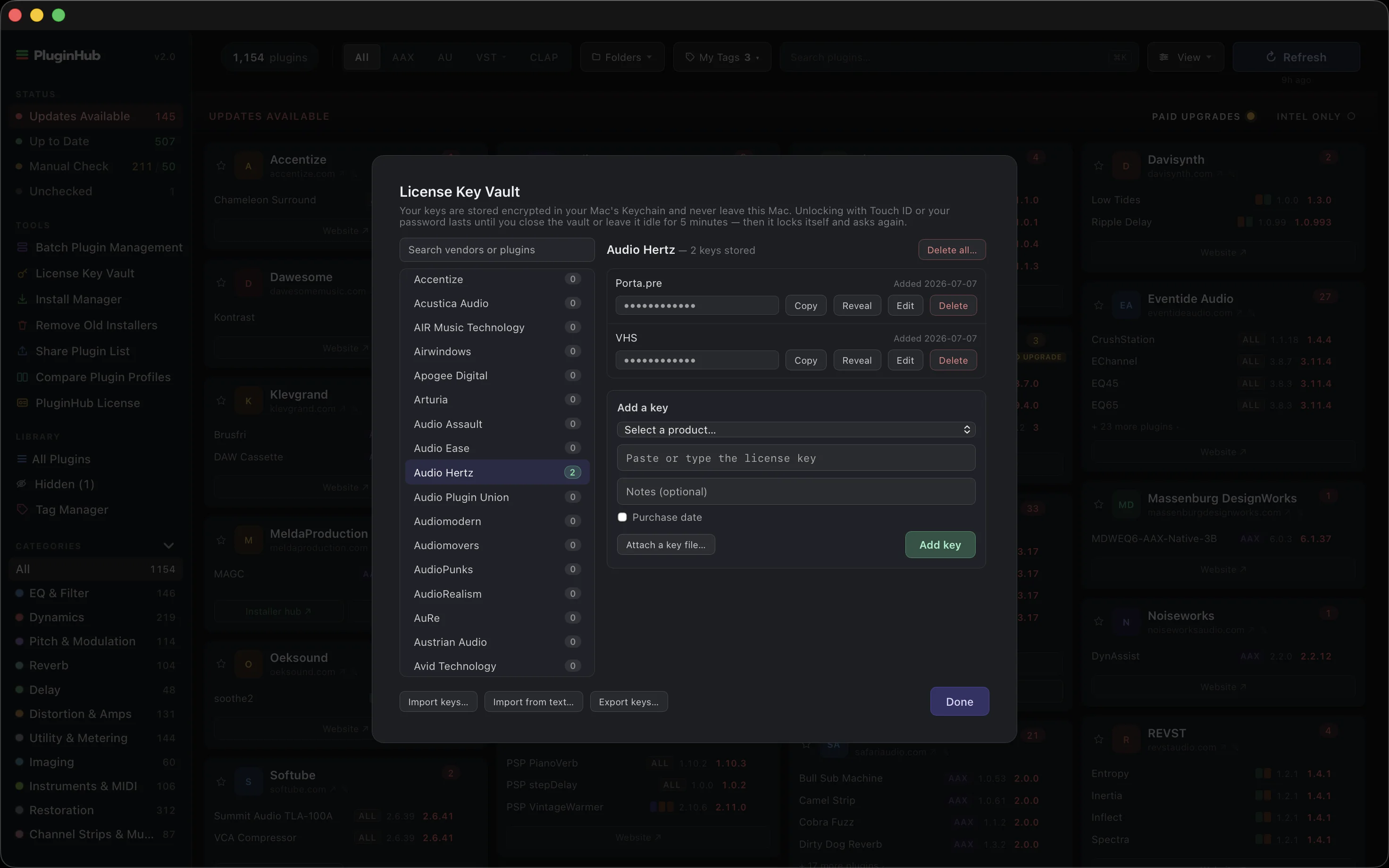Collapse the Categories section chevron
This screenshot has width=1389, height=868.
pyautogui.click(x=169, y=545)
